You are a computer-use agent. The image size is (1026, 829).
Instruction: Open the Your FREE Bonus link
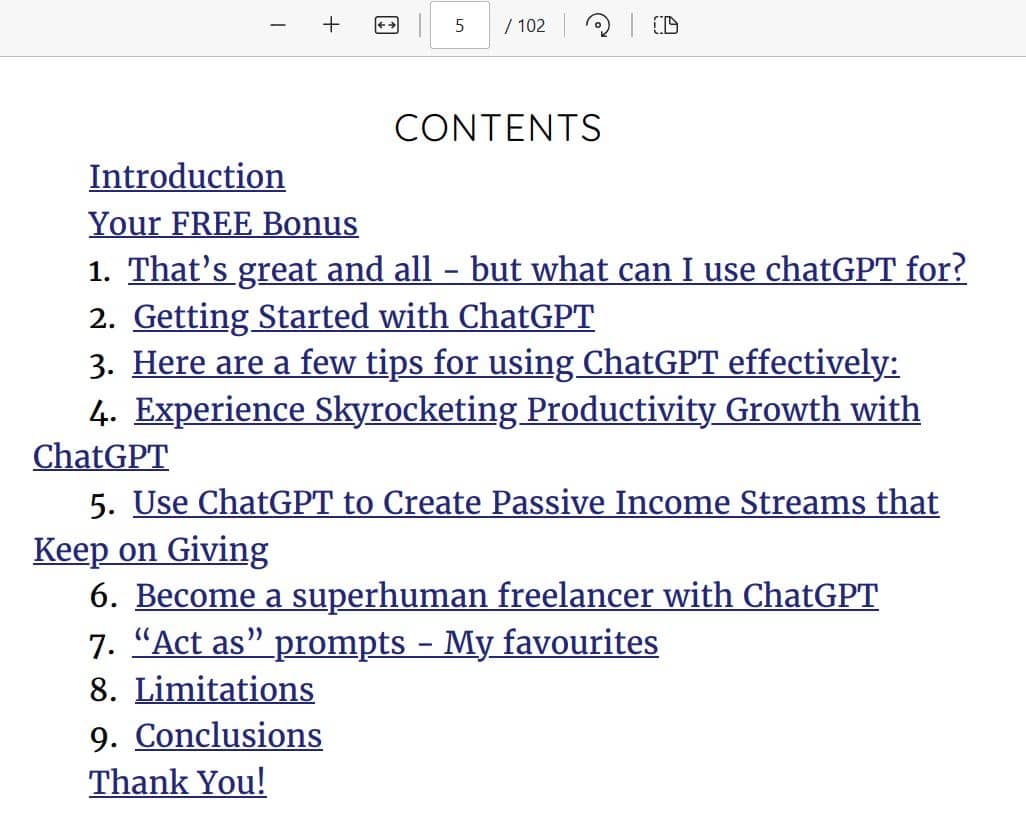point(223,224)
